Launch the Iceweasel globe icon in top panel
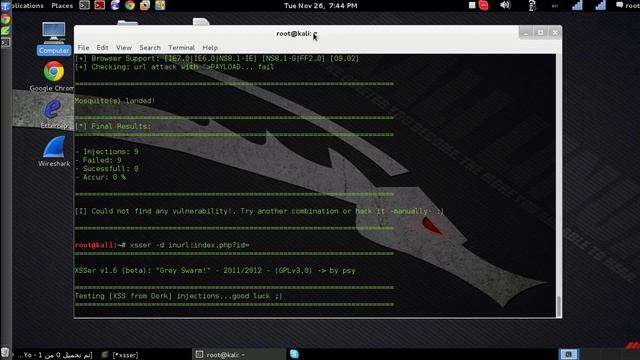The image size is (640, 360). (115, 5)
